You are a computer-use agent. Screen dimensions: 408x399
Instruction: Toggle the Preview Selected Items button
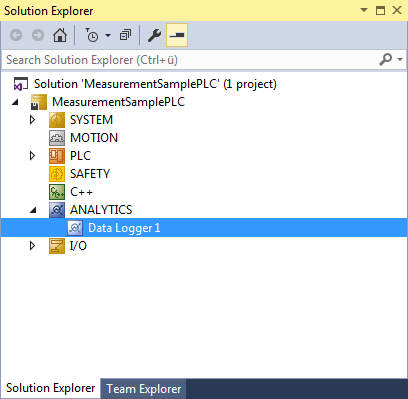177,35
